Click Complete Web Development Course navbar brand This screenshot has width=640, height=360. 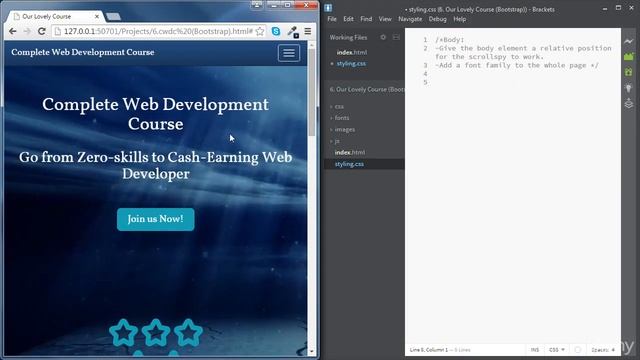pyautogui.click(x=83, y=52)
